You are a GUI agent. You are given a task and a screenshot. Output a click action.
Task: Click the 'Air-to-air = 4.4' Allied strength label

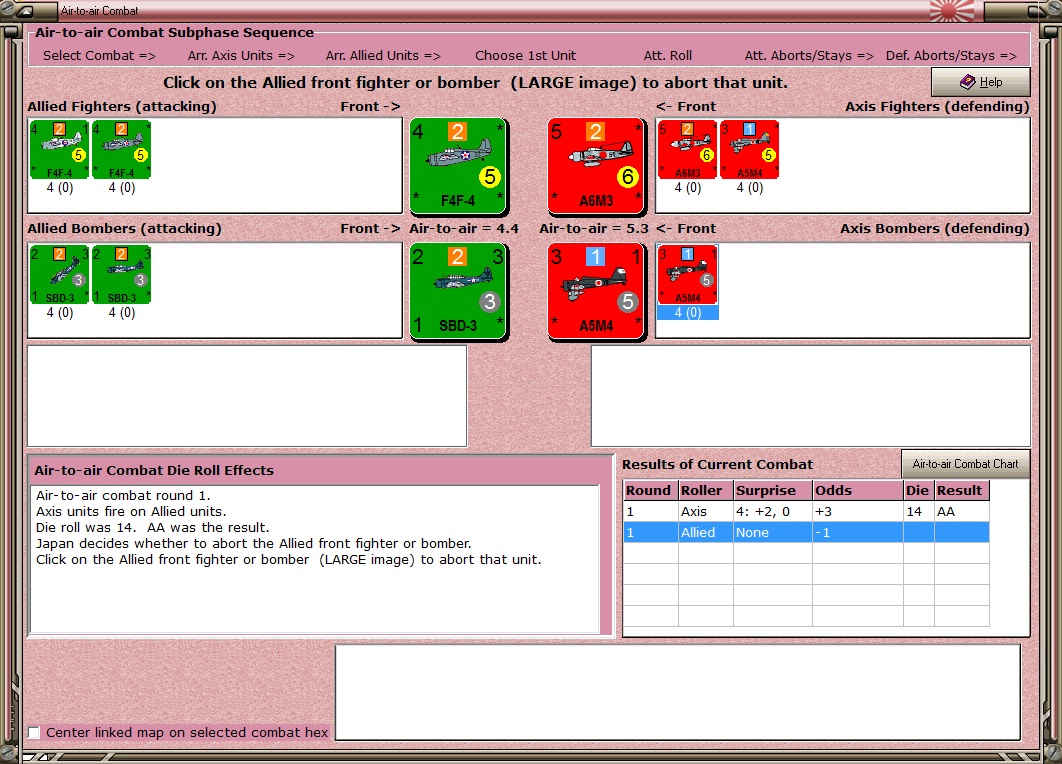click(464, 229)
